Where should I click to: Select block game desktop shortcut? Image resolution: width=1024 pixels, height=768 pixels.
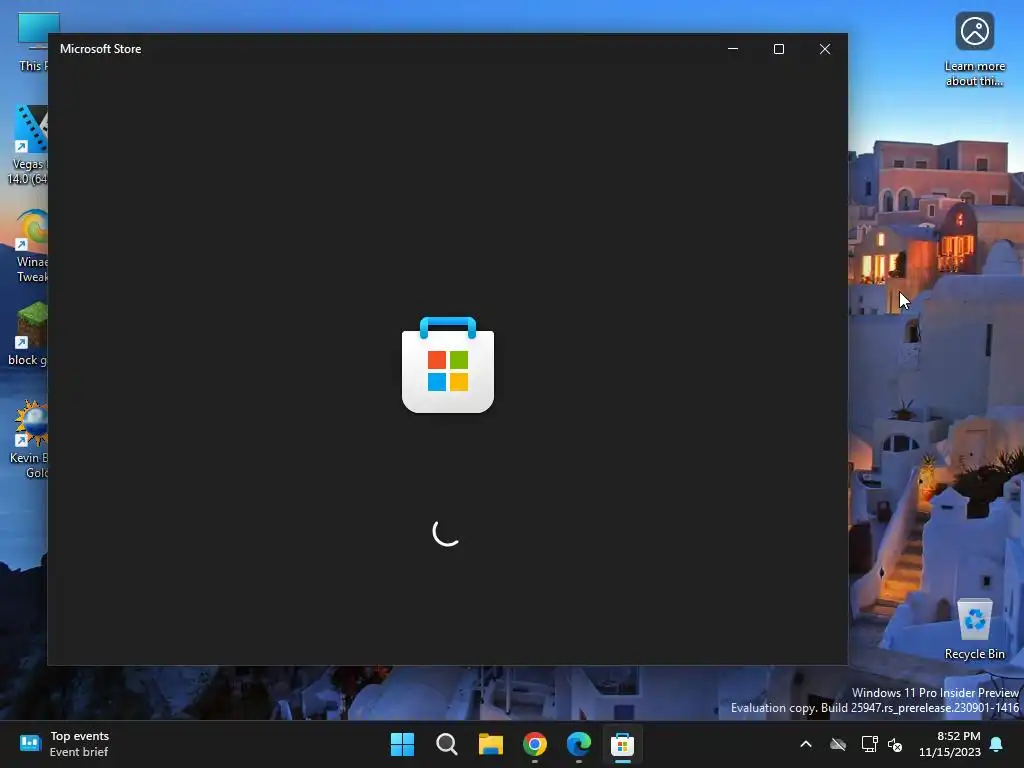pos(28,334)
